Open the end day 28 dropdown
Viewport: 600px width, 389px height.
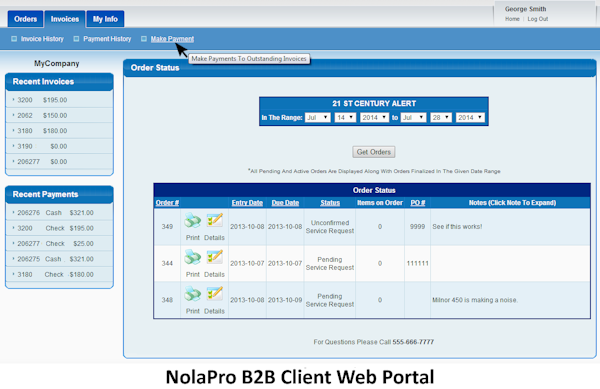click(441, 117)
